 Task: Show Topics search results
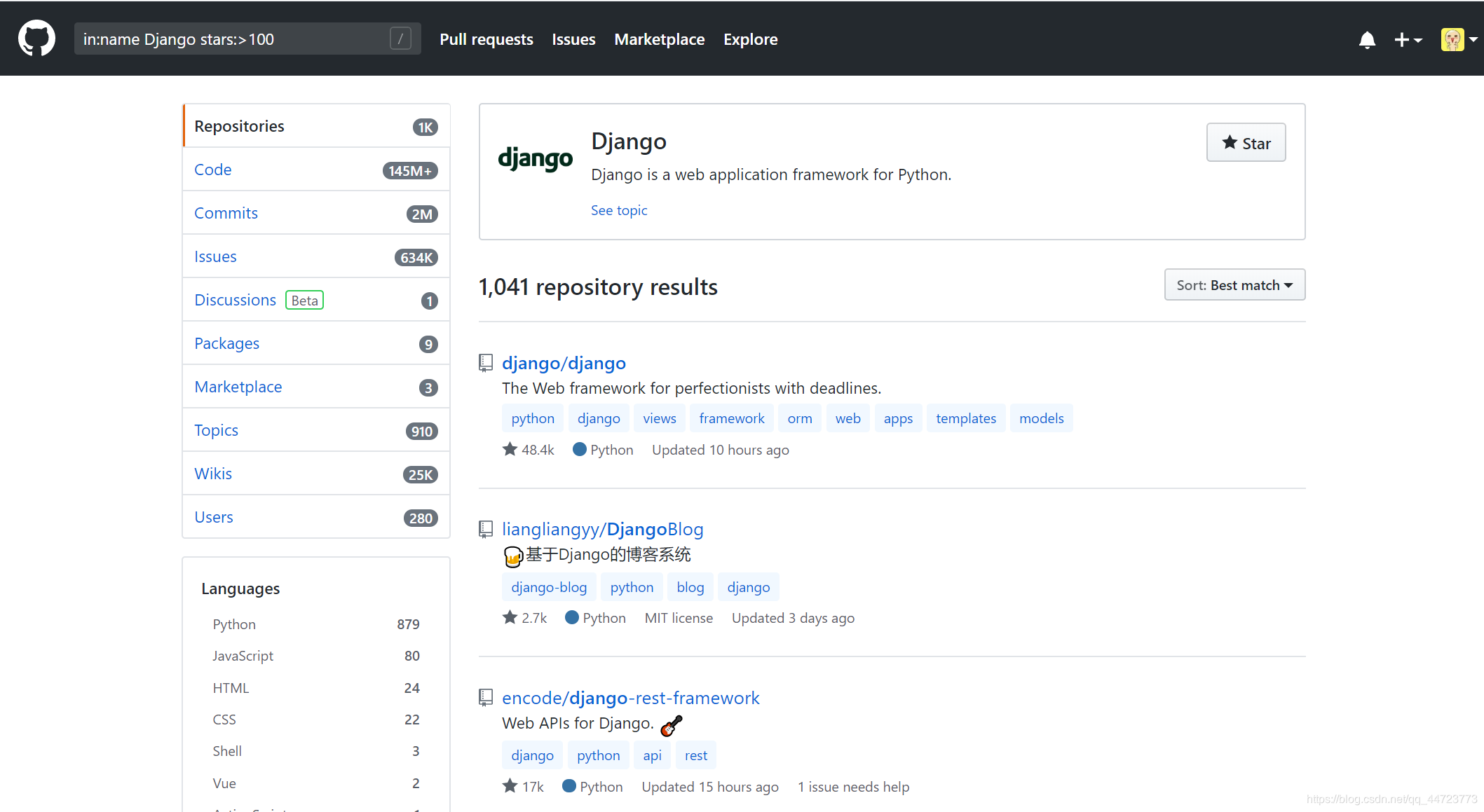click(x=316, y=430)
